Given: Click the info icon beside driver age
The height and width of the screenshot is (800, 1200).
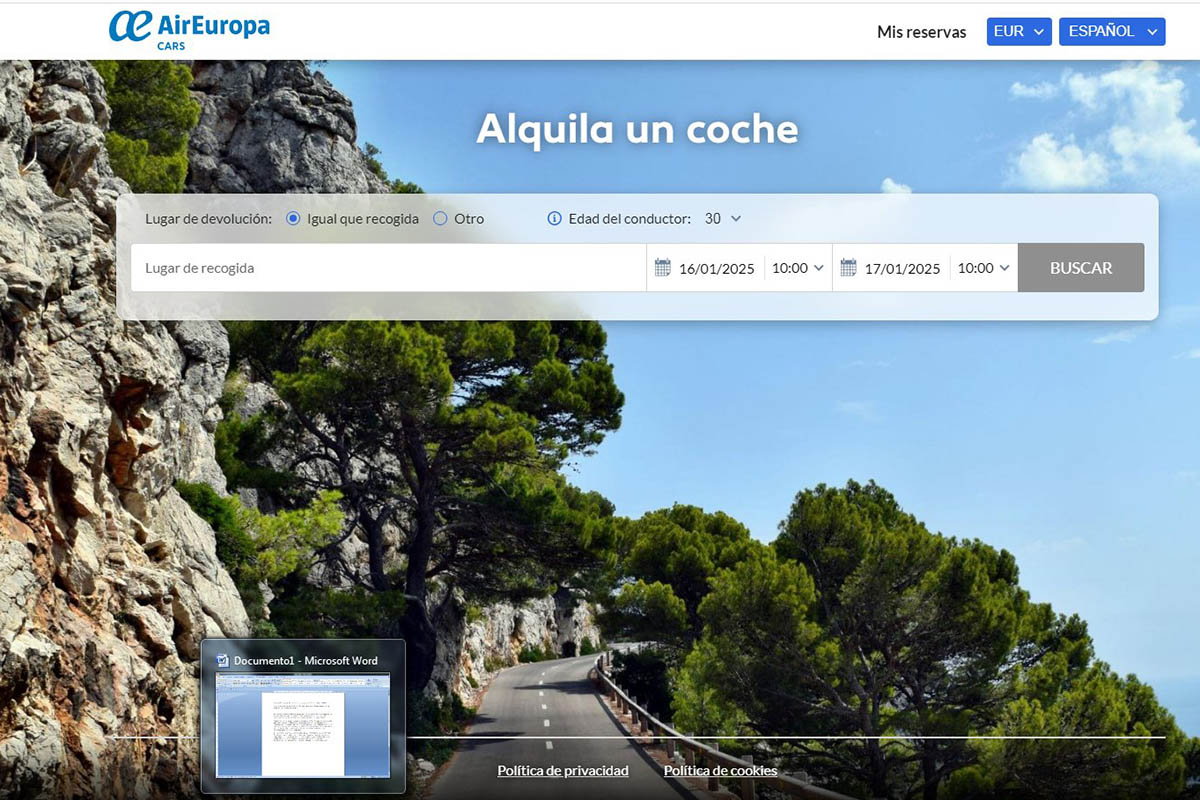Looking at the screenshot, I should (554, 218).
